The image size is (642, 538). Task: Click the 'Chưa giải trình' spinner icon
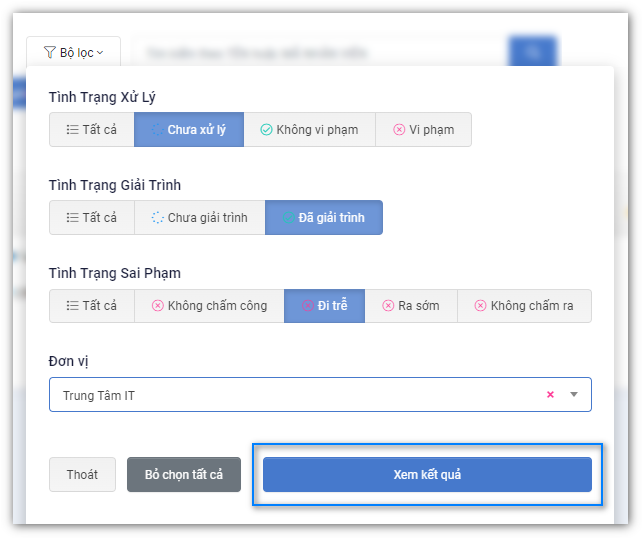click(157, 218)
